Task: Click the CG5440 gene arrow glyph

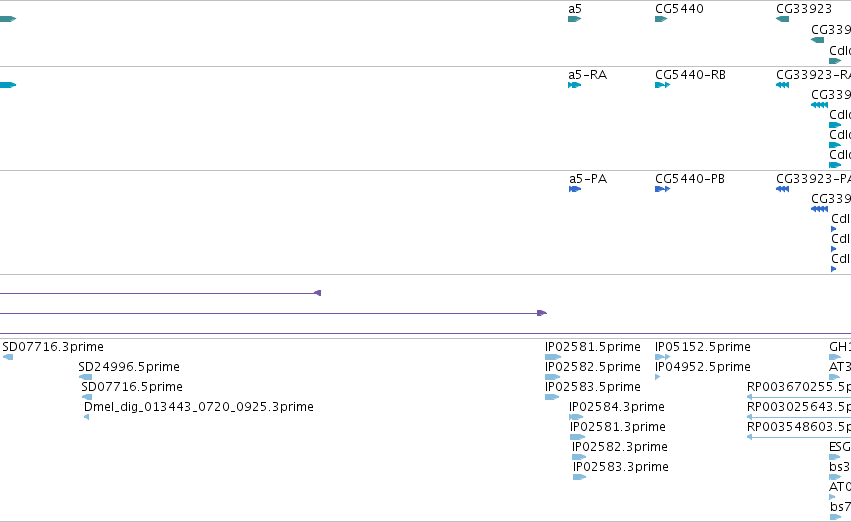Action: 661,19
